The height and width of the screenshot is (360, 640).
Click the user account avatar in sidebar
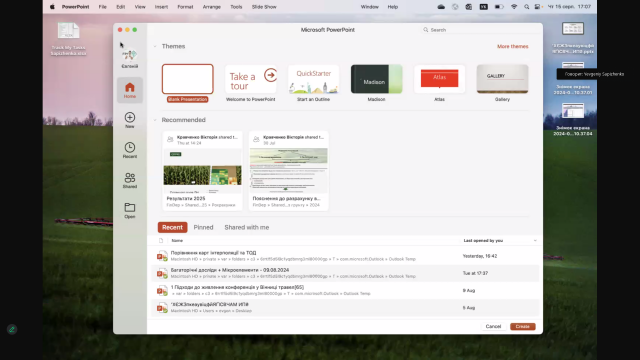click(x=129, y=55)
